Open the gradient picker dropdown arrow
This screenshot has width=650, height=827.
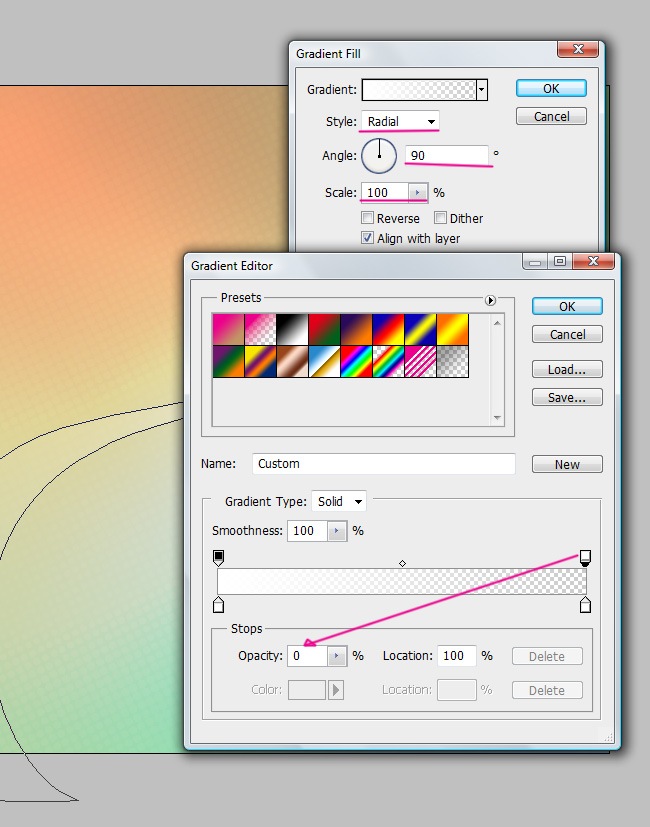tap(482, 90)
